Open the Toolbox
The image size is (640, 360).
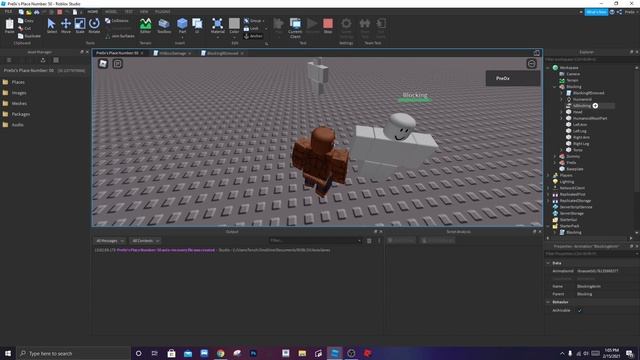tap(164, 26)
